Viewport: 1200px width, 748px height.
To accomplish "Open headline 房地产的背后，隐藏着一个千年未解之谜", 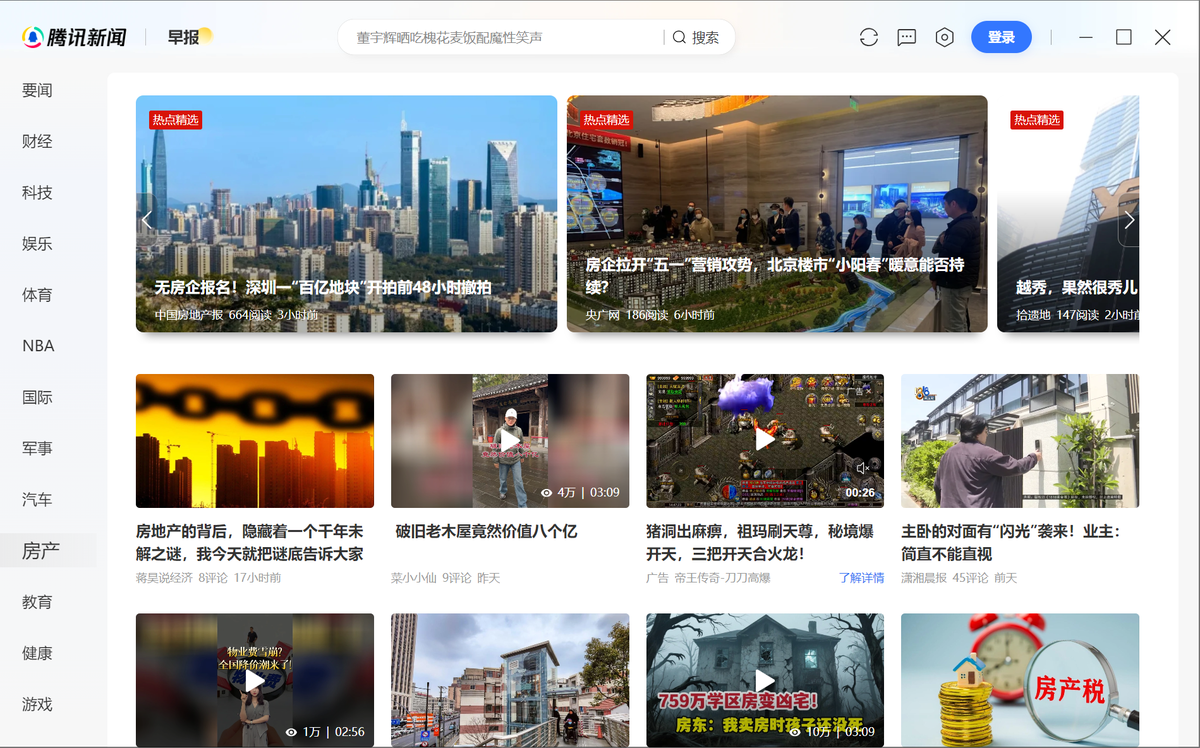I will [x=250, y=542].
